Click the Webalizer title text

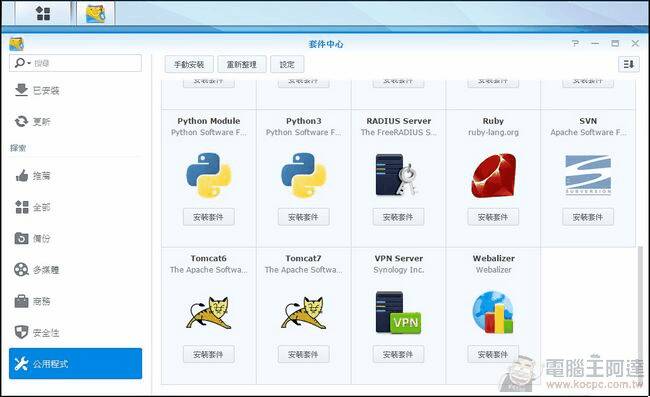[x=494, y=258]
